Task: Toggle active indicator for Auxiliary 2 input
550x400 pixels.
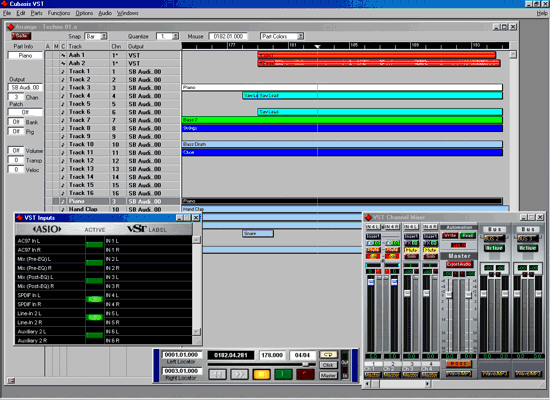Action: pos(94,335)
